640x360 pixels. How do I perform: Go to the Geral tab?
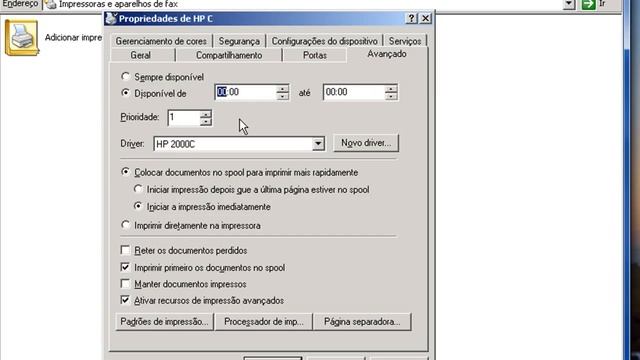coord(141,55)
